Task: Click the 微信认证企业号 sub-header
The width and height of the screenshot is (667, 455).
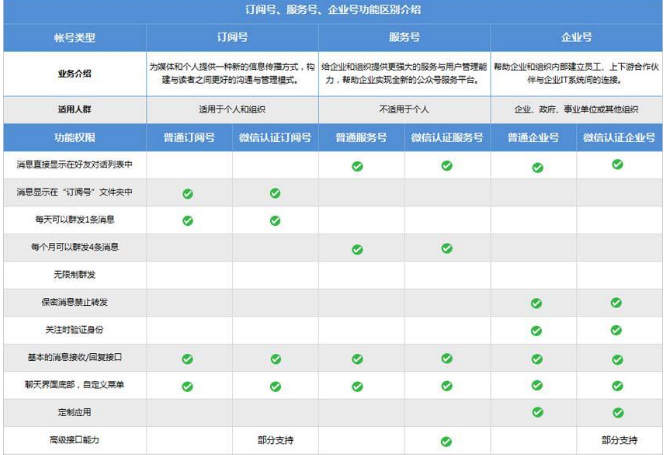Action: click(x=619, y=137)
